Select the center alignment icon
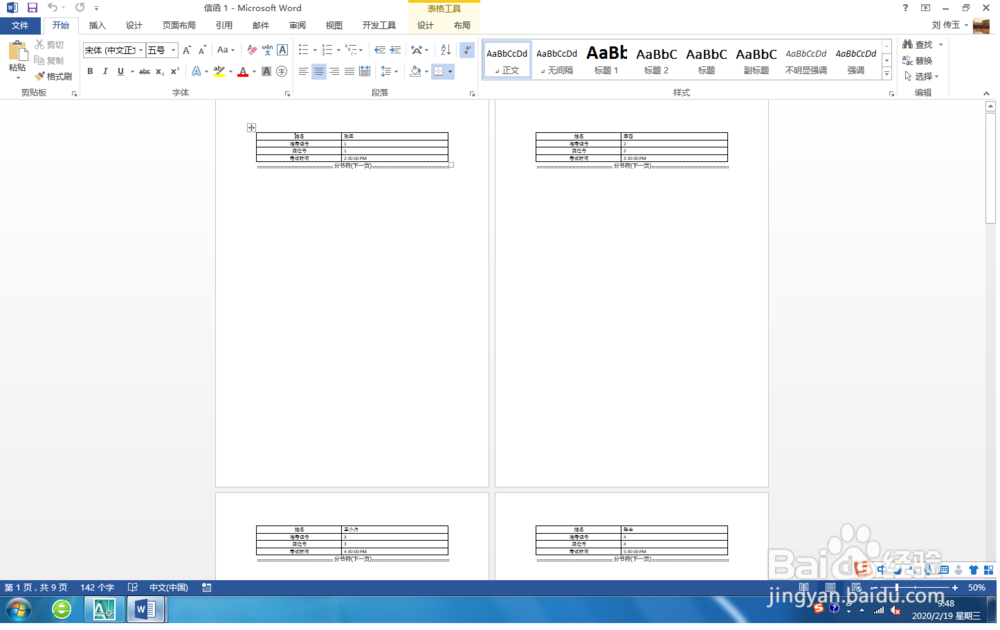This screenshot has width=1000, height=630. (x=317, y=70)
